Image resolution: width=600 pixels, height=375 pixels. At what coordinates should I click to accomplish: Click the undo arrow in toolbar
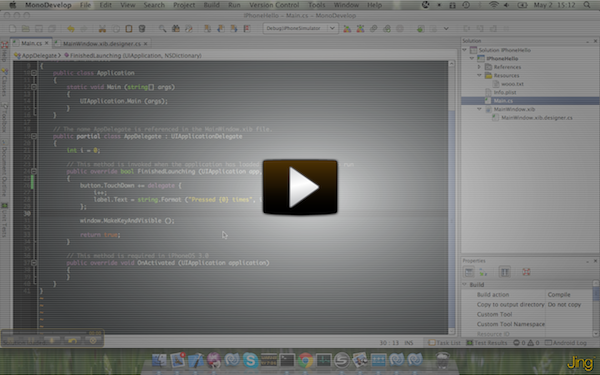click(71, 29)
